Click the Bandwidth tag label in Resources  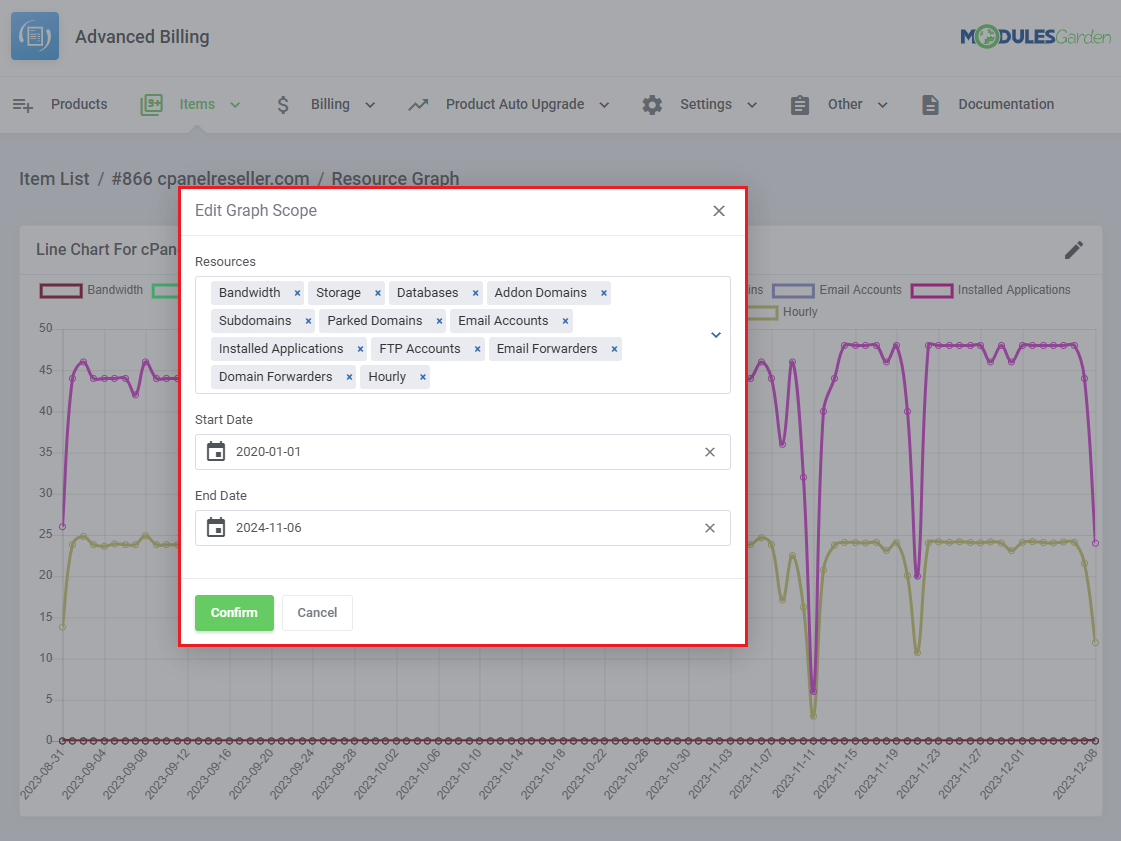[x=250, y=293]
